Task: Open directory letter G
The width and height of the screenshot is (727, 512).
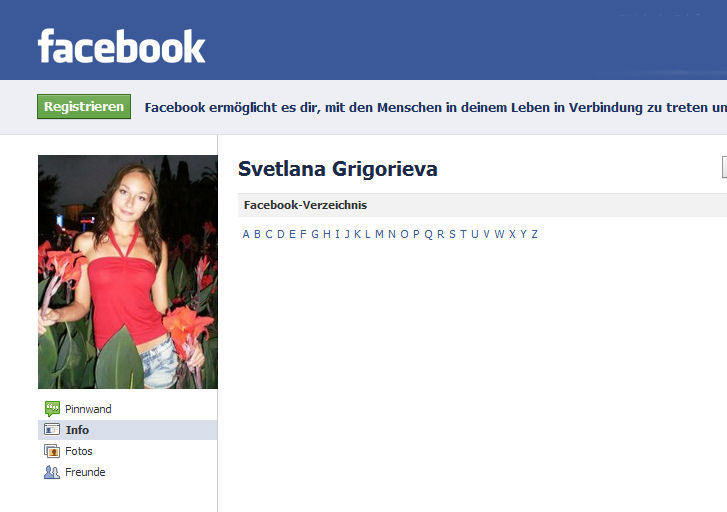Action: 315,234
